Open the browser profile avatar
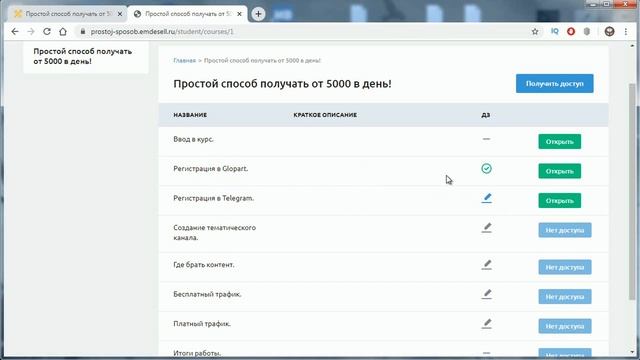640x360 pixels. (x=609, y=31)
